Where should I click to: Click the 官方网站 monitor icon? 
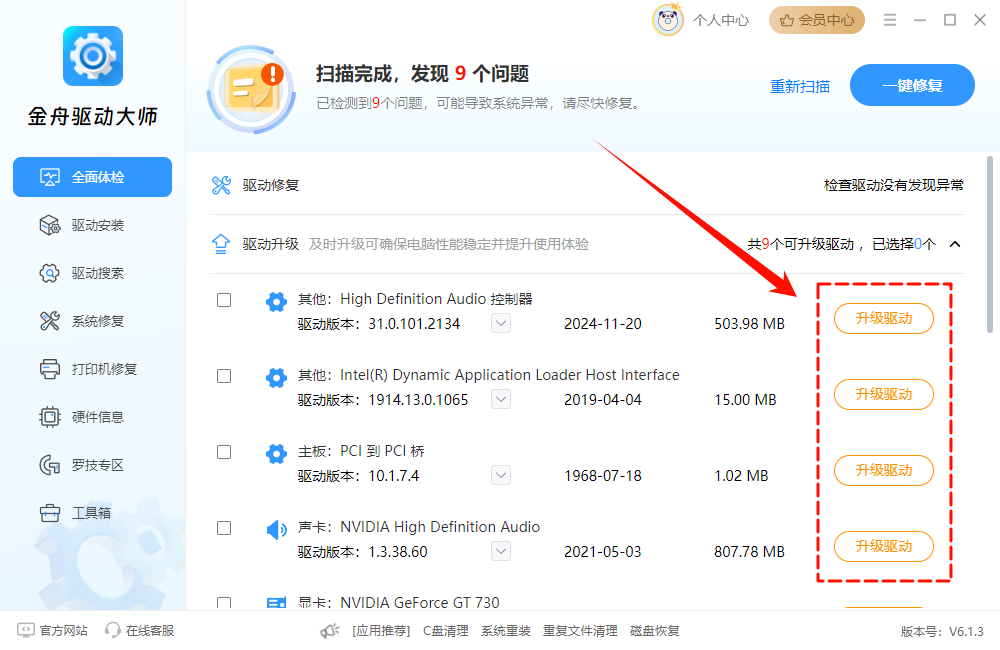click(x=26, y=630)
